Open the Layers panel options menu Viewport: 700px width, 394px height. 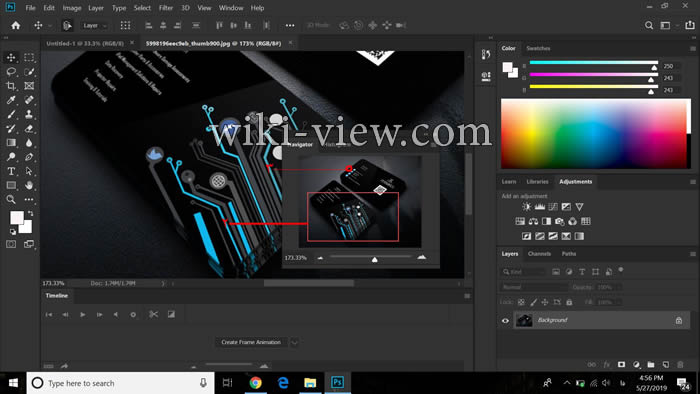pyautogui.click(x=693, y=254)
